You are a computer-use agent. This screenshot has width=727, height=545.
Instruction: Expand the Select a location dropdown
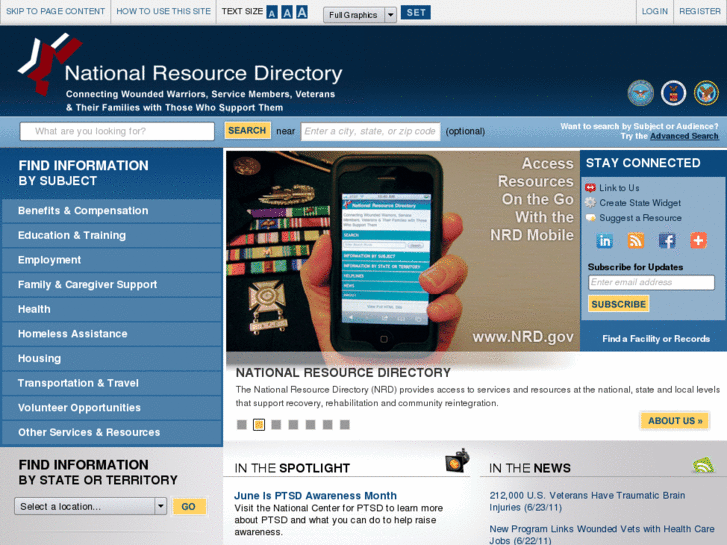pos(90,506)
